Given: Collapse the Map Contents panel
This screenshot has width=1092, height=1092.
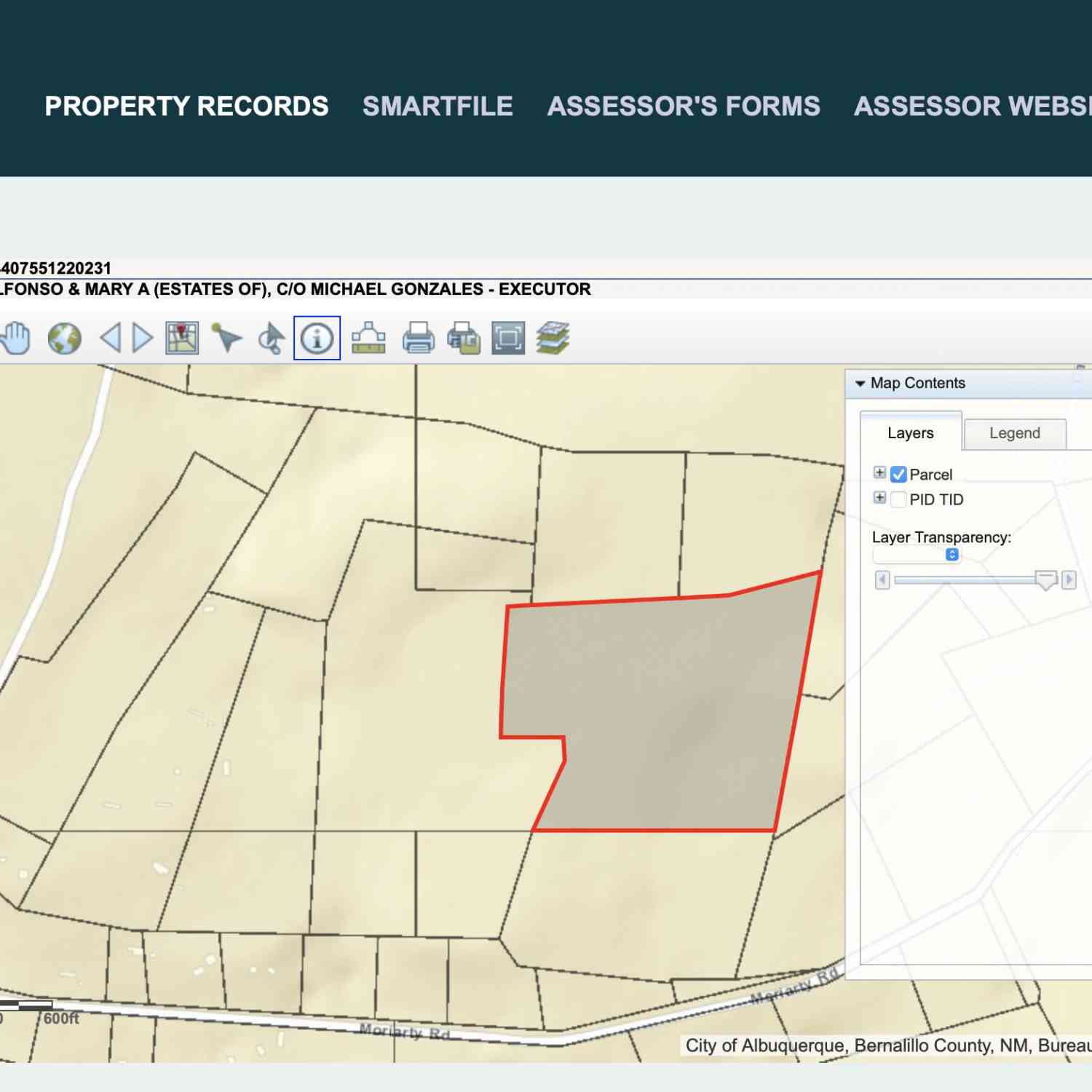Looking at the screenshot, I should [x=860, y=384].
